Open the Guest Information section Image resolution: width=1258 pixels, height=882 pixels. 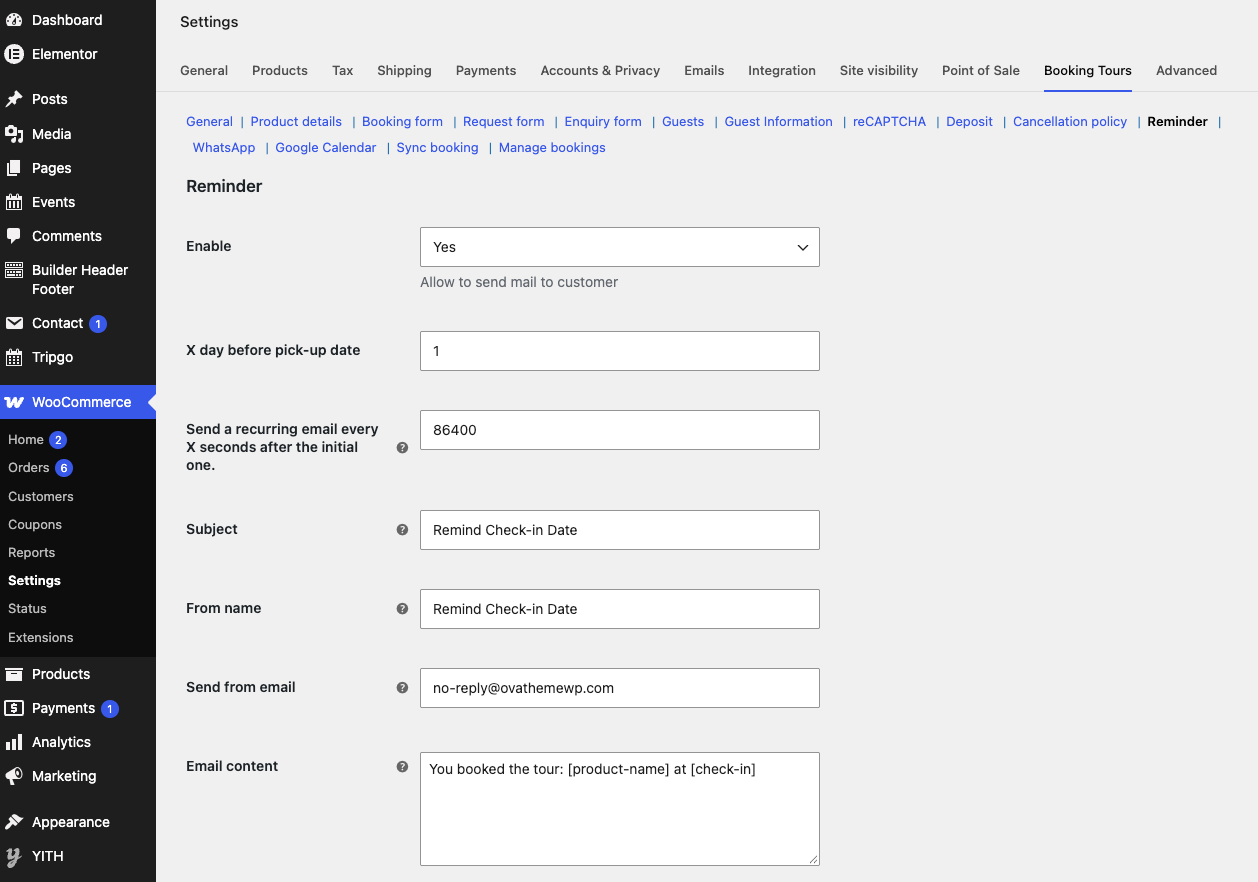coord(779,122)
